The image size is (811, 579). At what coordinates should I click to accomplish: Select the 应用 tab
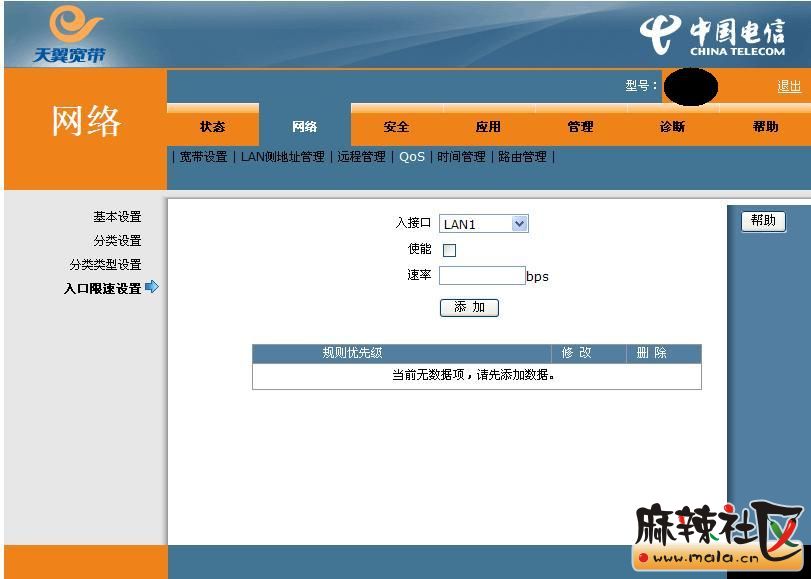pos(488,127)
